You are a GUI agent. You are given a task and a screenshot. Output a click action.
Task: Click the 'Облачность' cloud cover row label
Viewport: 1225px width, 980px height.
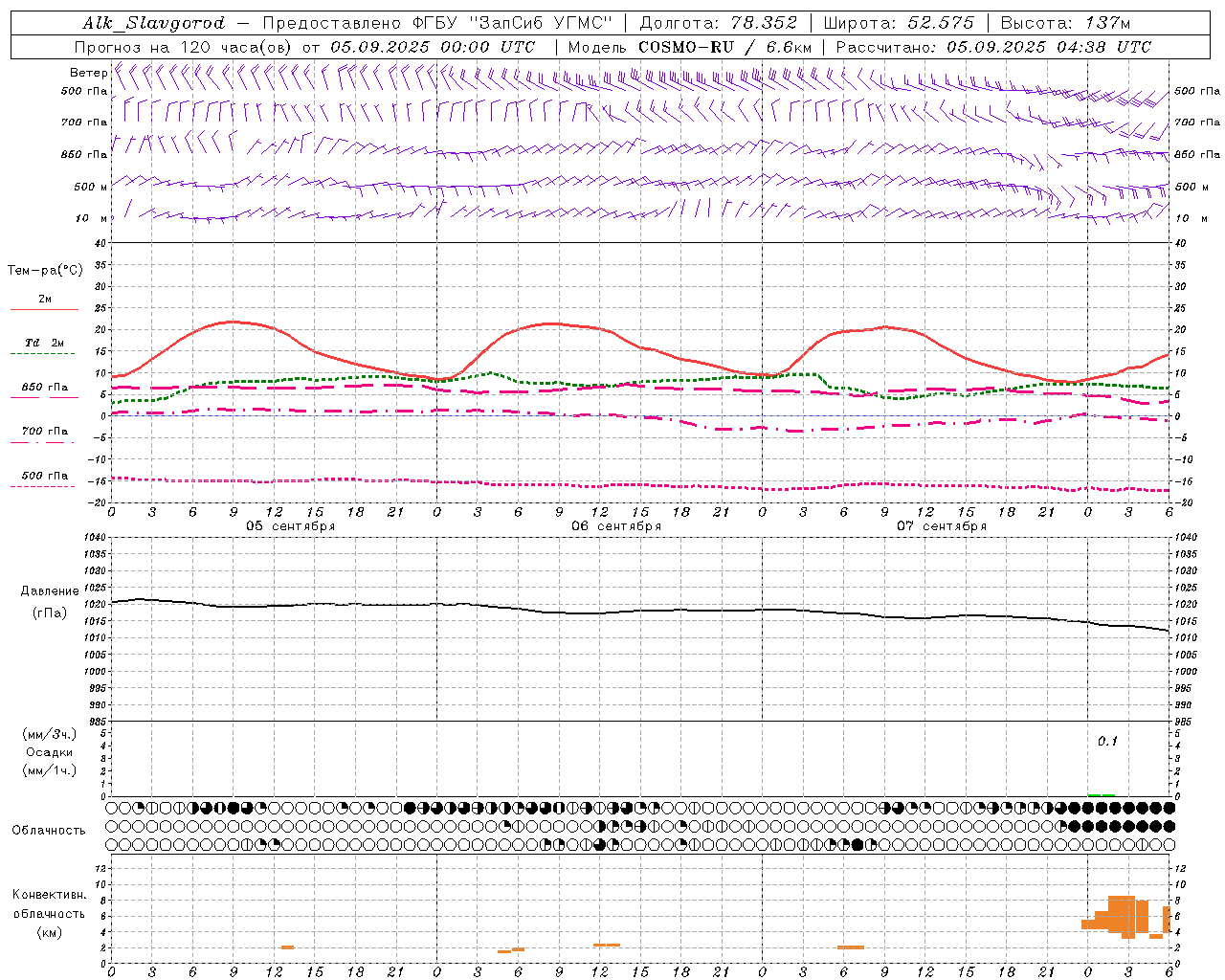[x=49, y=830]
